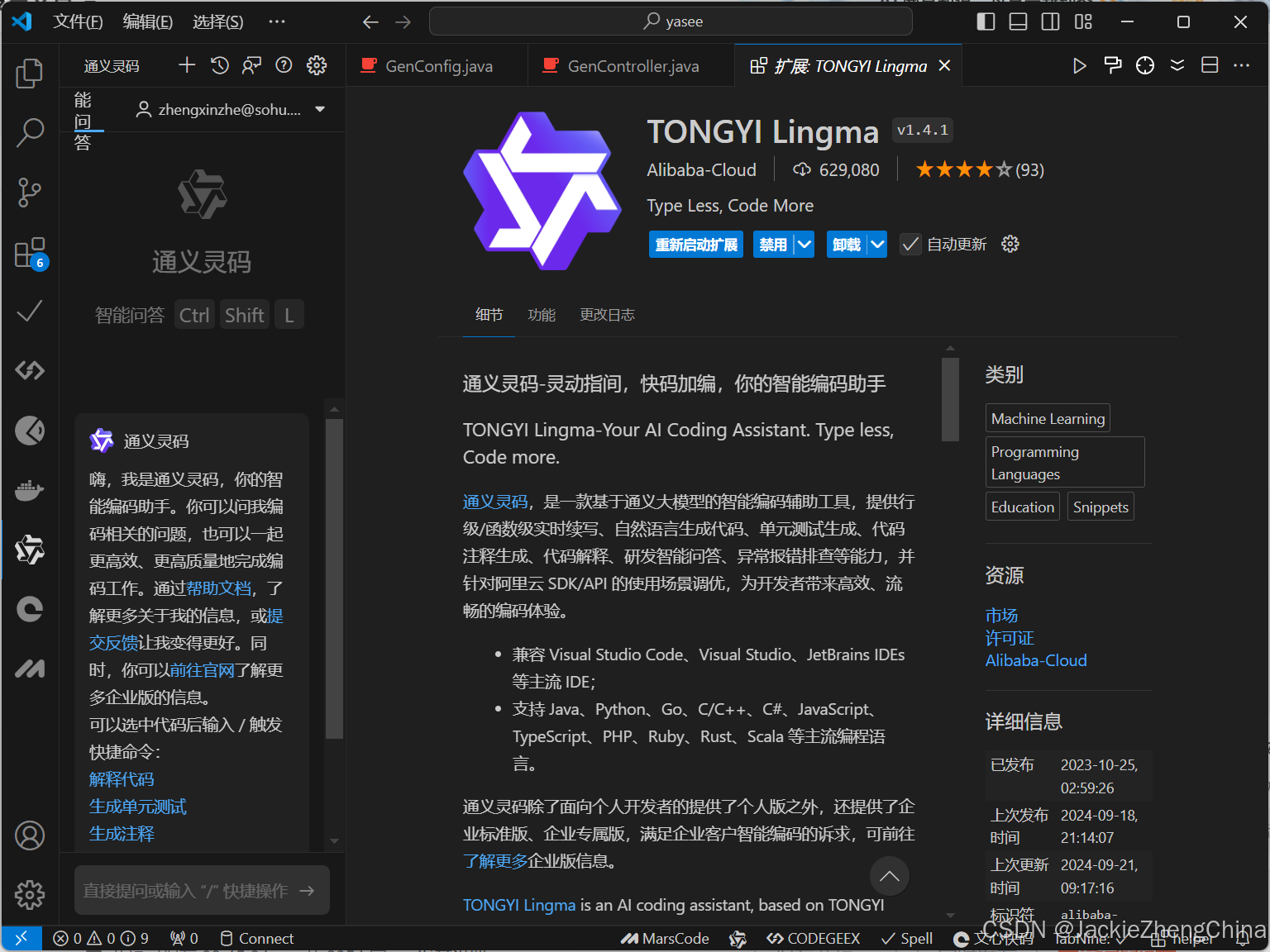Click the 卸载 button
This screenshot has width=1270, height=952.
(847, 244)
